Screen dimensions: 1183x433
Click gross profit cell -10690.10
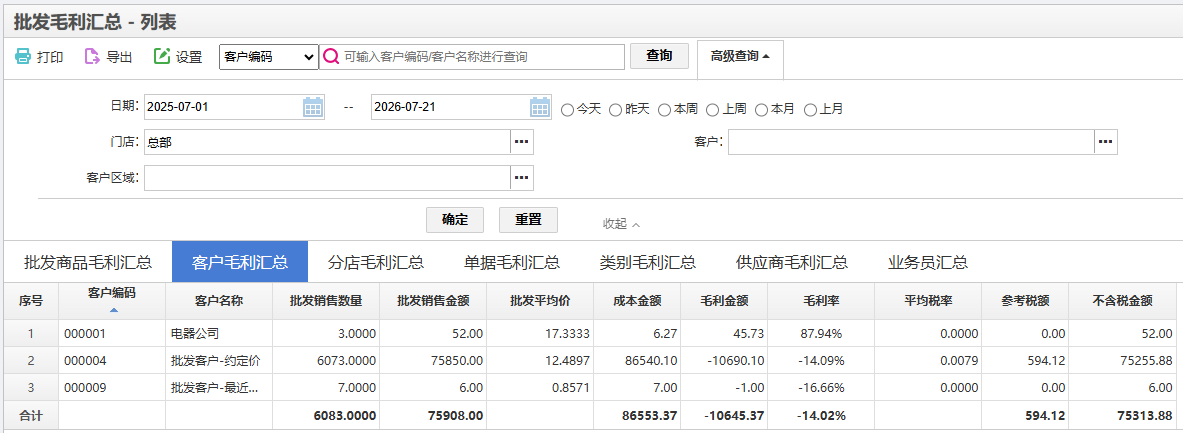724,361
